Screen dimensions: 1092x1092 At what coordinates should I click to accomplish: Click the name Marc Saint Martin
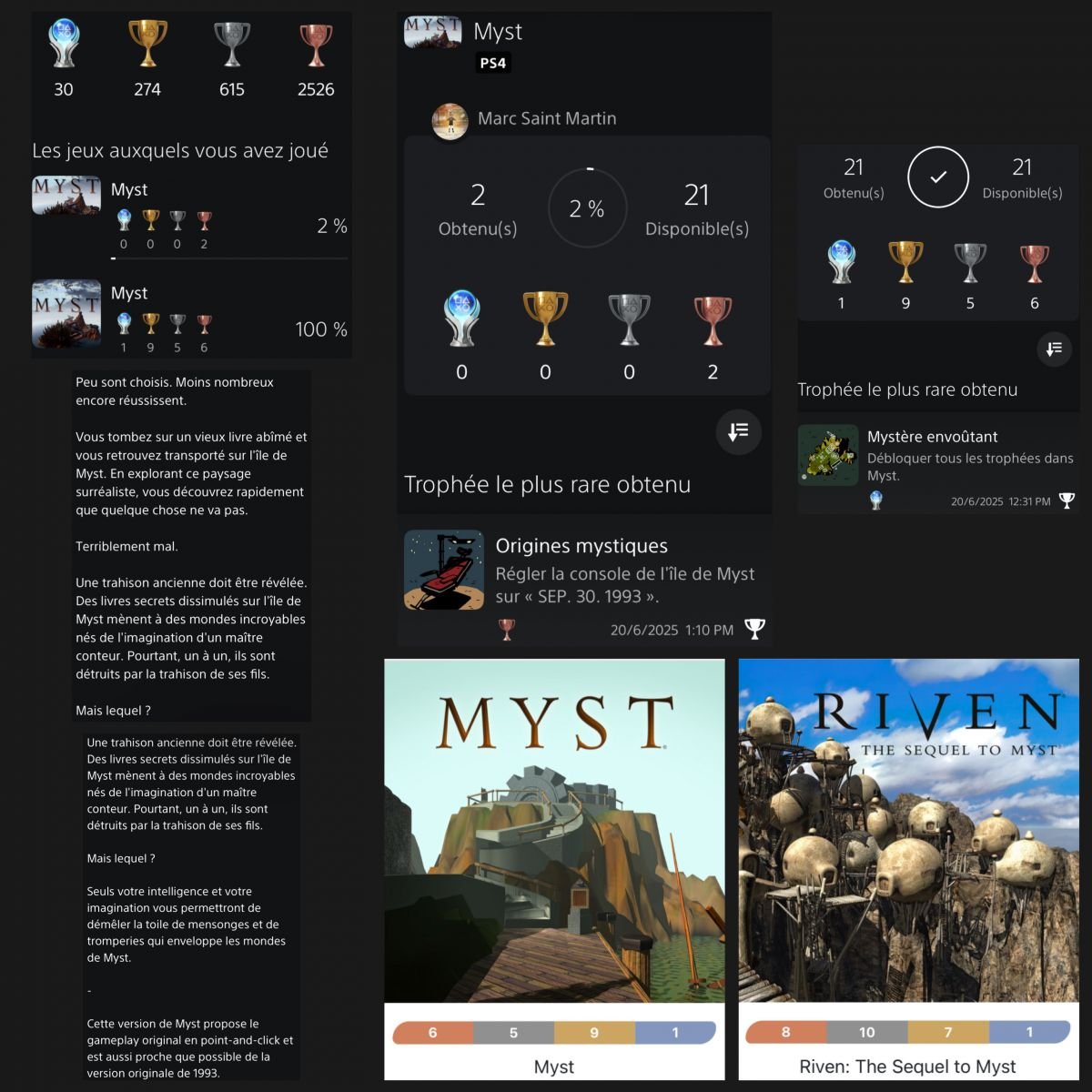(547, 118)
